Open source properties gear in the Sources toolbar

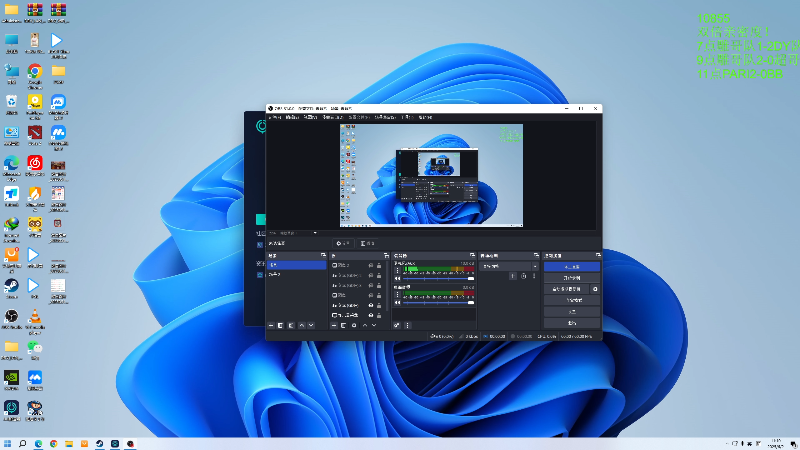pos(354,326)
